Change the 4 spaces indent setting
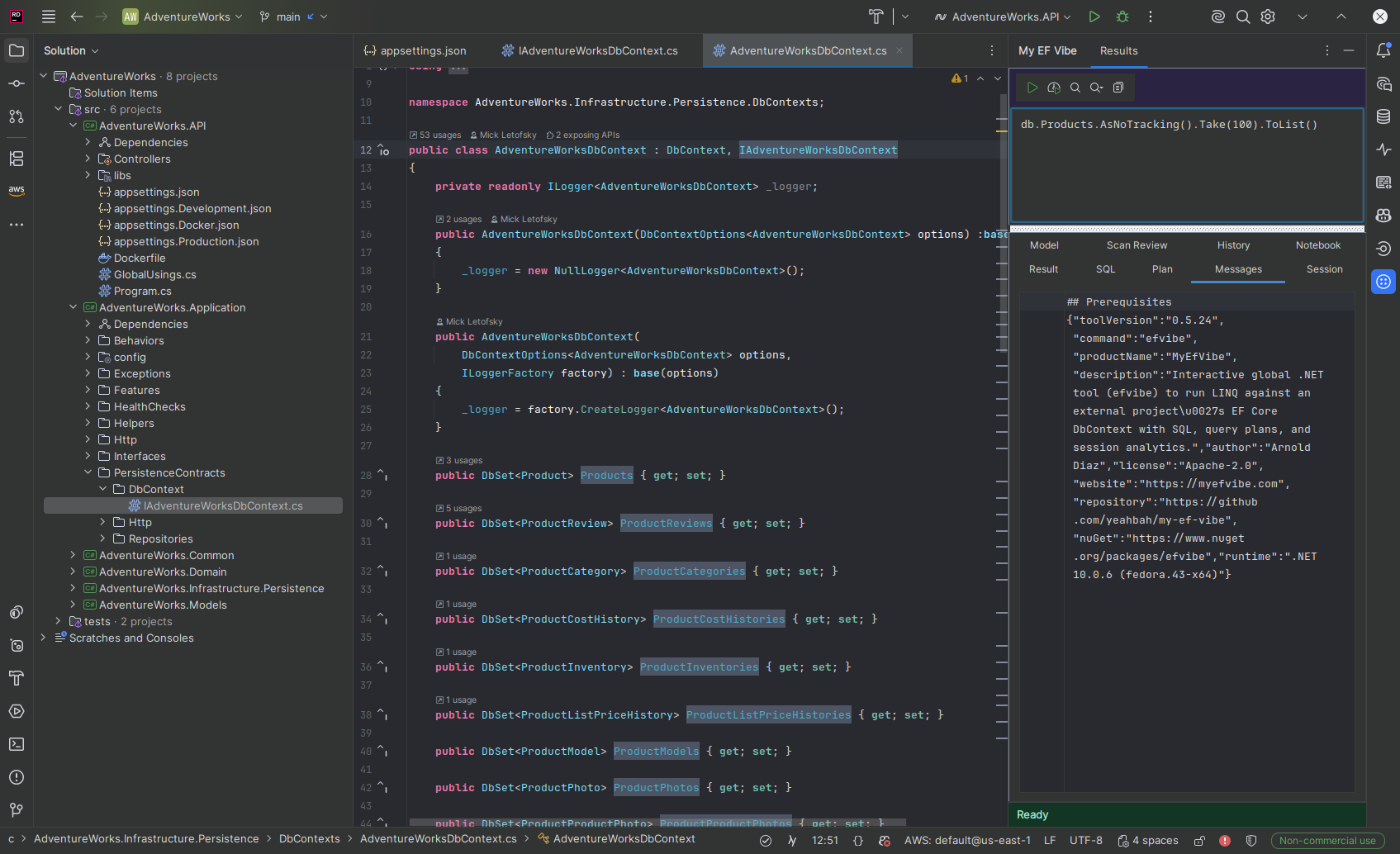The image size is (1400, 854). (x=1148, y=841)
